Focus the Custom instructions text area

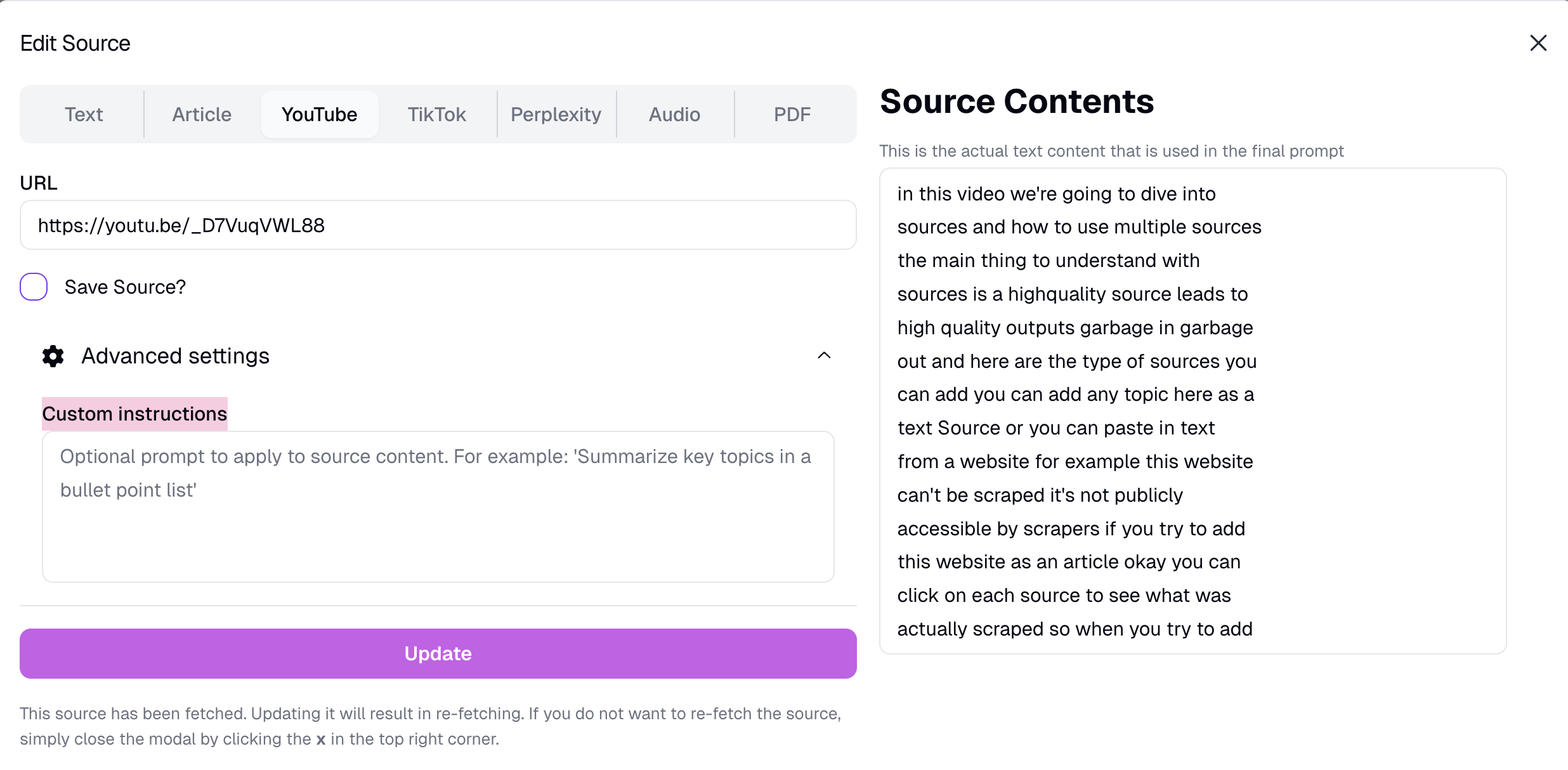[438, 506]
